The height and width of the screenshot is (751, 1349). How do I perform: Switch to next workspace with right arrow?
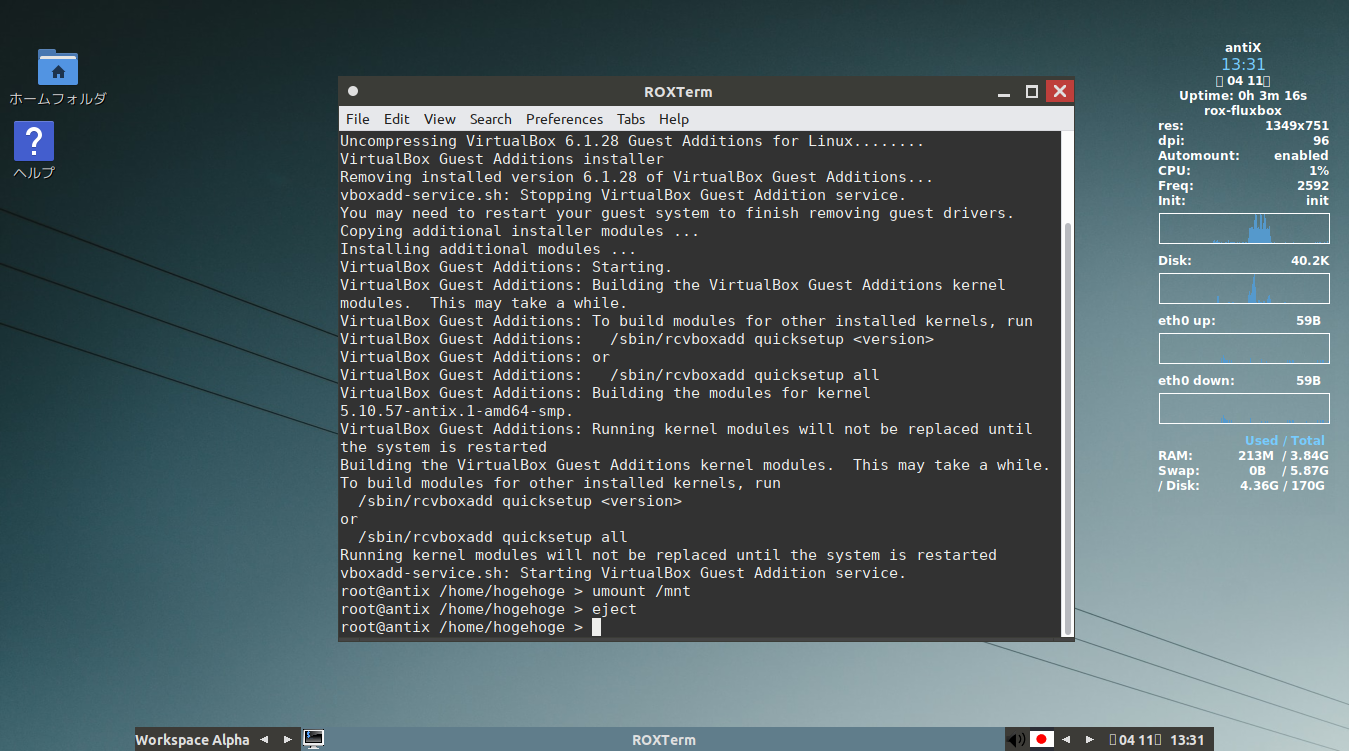pyautogui.click(x=287, y=740)
